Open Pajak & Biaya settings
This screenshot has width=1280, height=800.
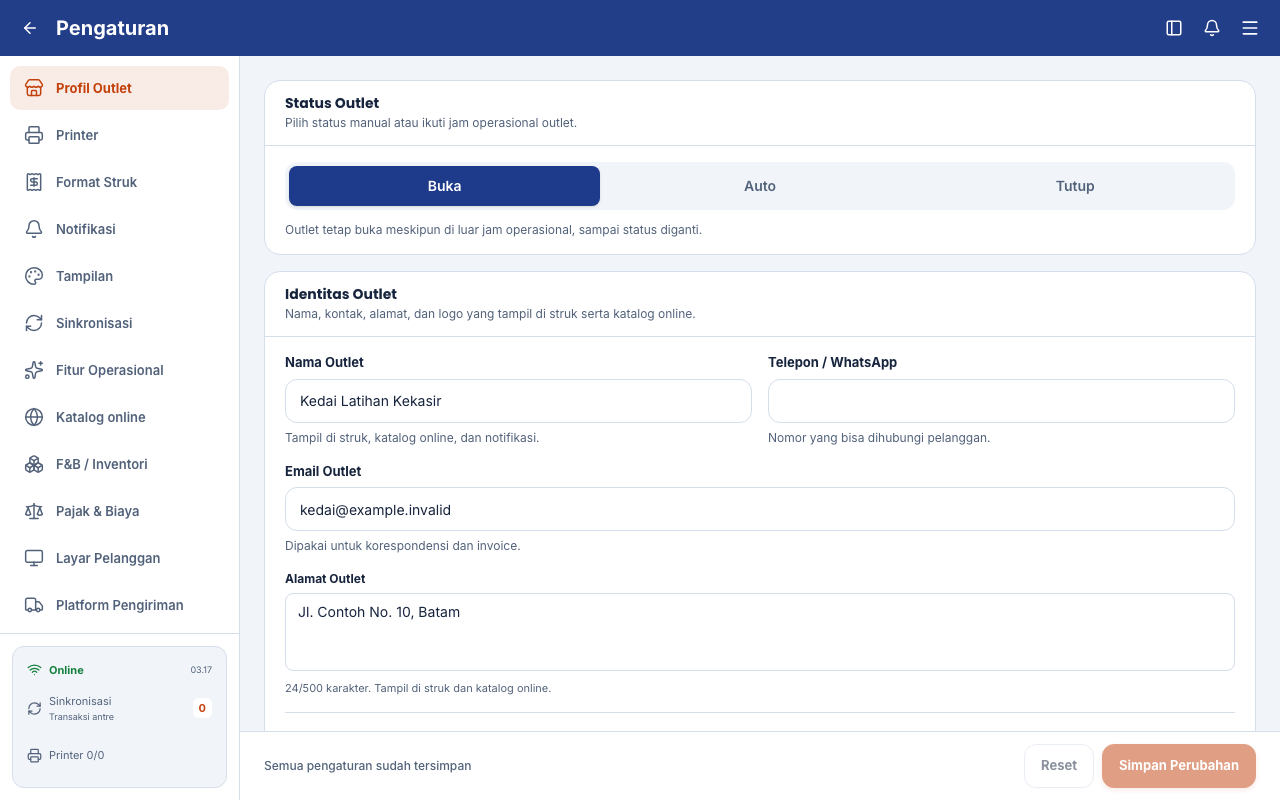[x=119, y=511]
